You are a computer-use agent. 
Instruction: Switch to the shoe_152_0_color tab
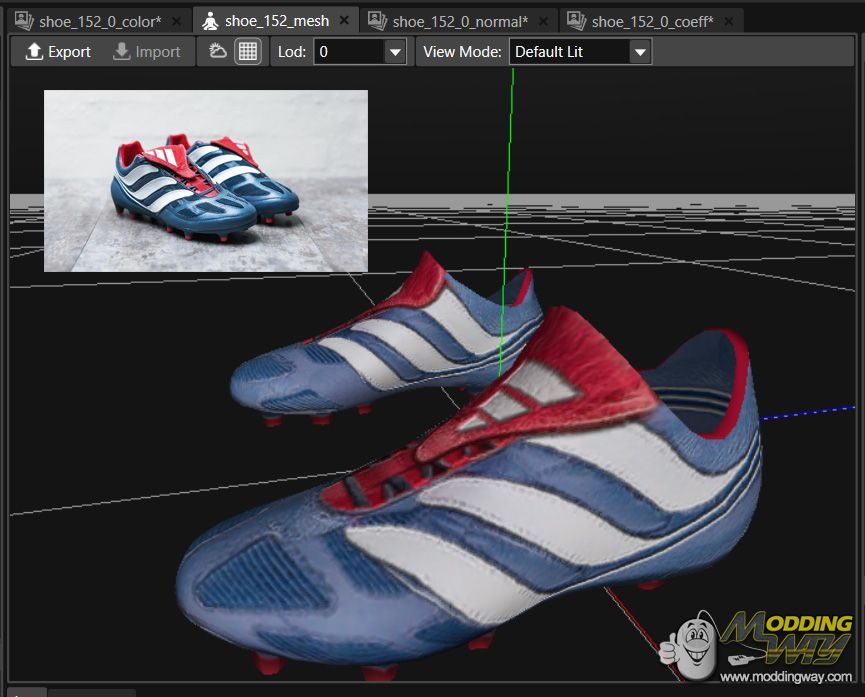click(99, 21)
